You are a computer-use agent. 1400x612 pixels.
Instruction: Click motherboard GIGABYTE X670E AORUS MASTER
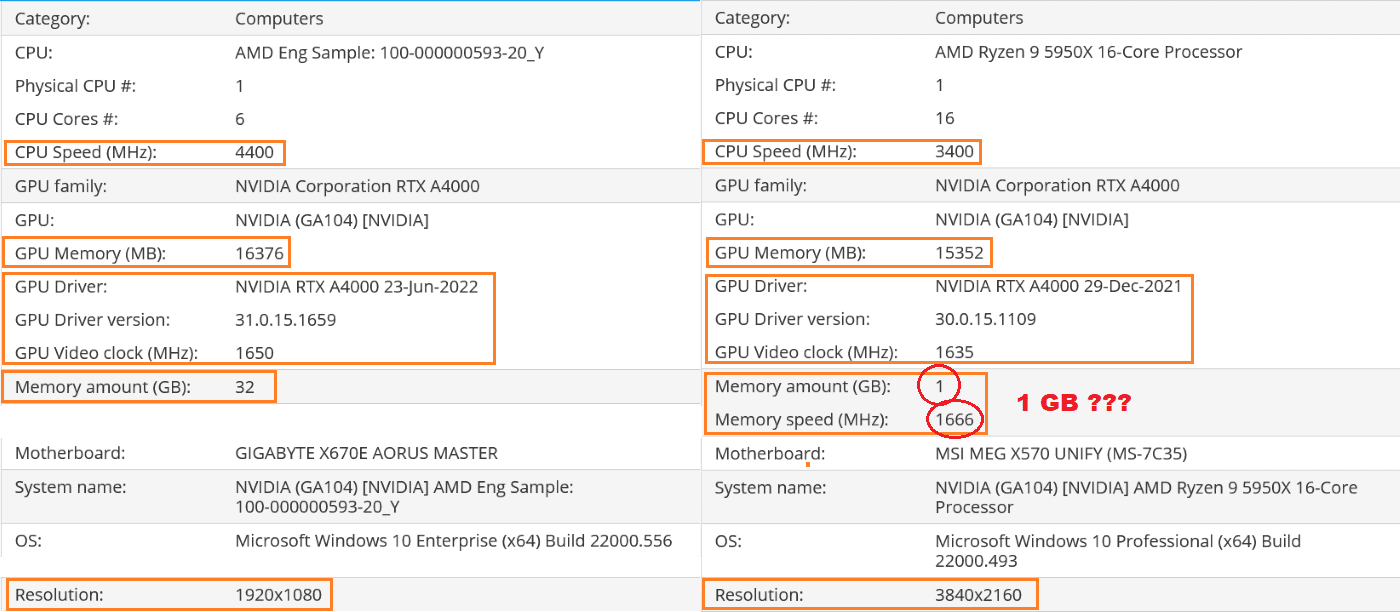[366, 453]
